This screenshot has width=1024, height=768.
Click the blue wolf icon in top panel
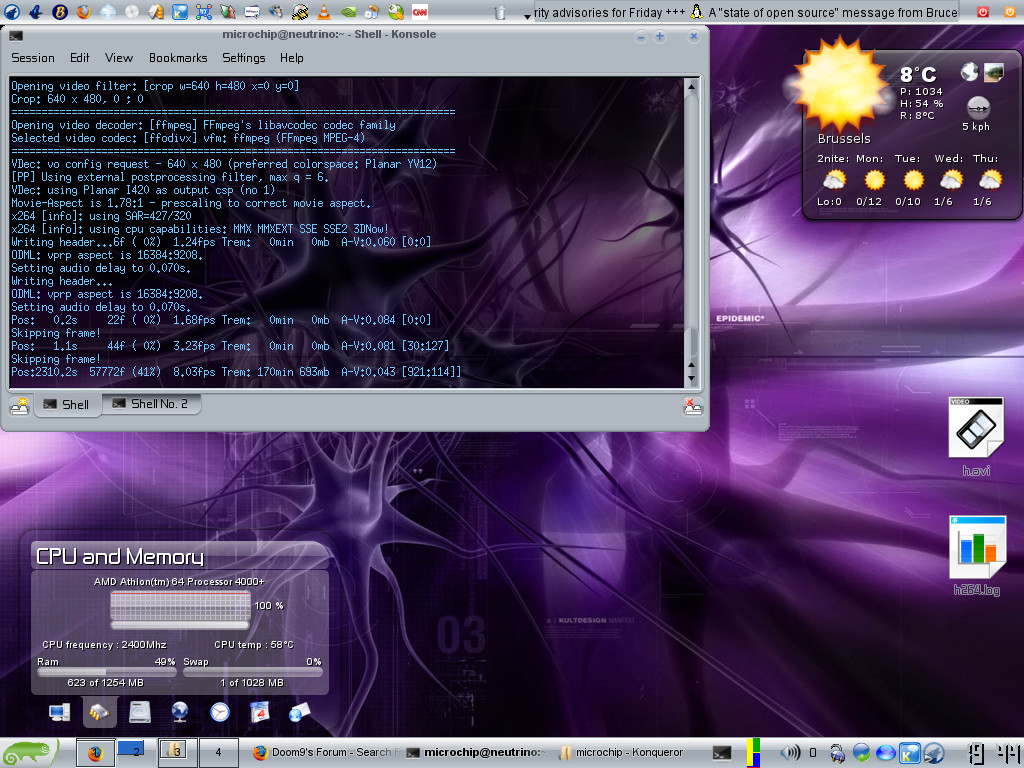click(12, 11)
